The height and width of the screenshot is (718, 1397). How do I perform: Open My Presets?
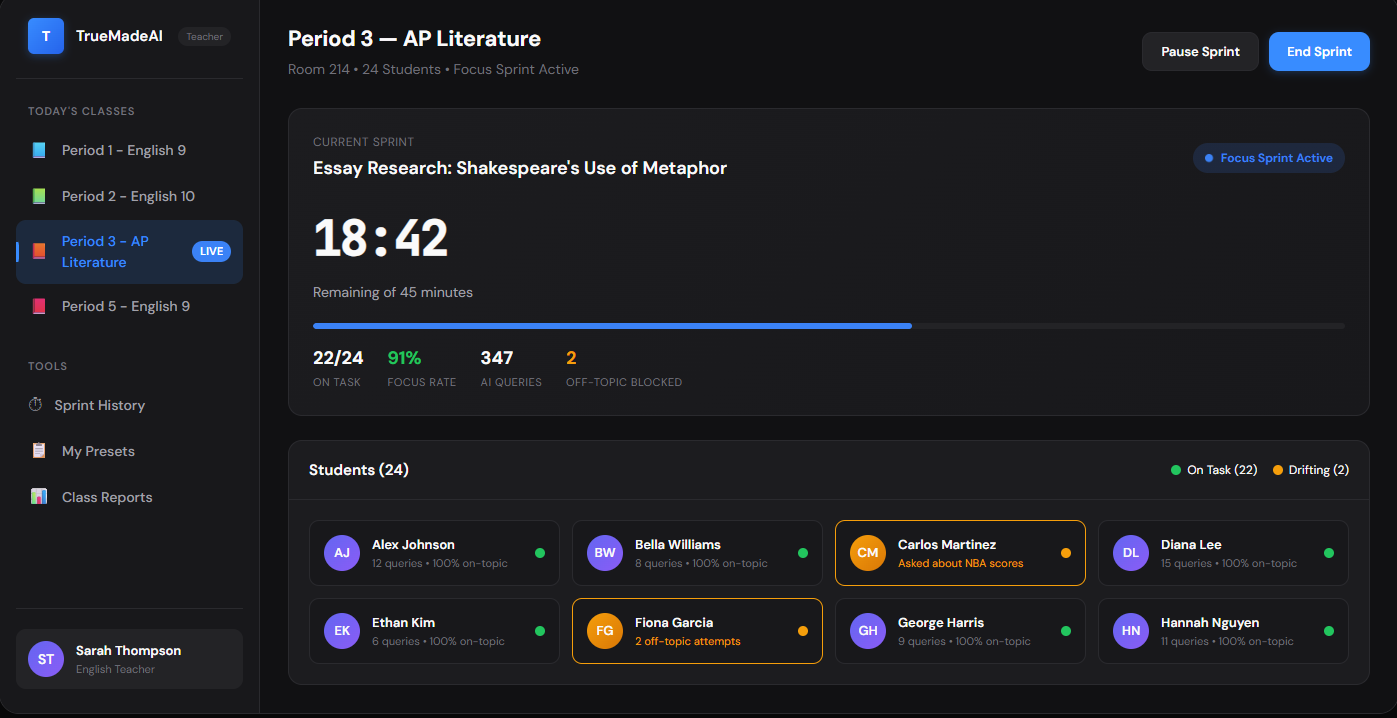[x=129, y=451]
